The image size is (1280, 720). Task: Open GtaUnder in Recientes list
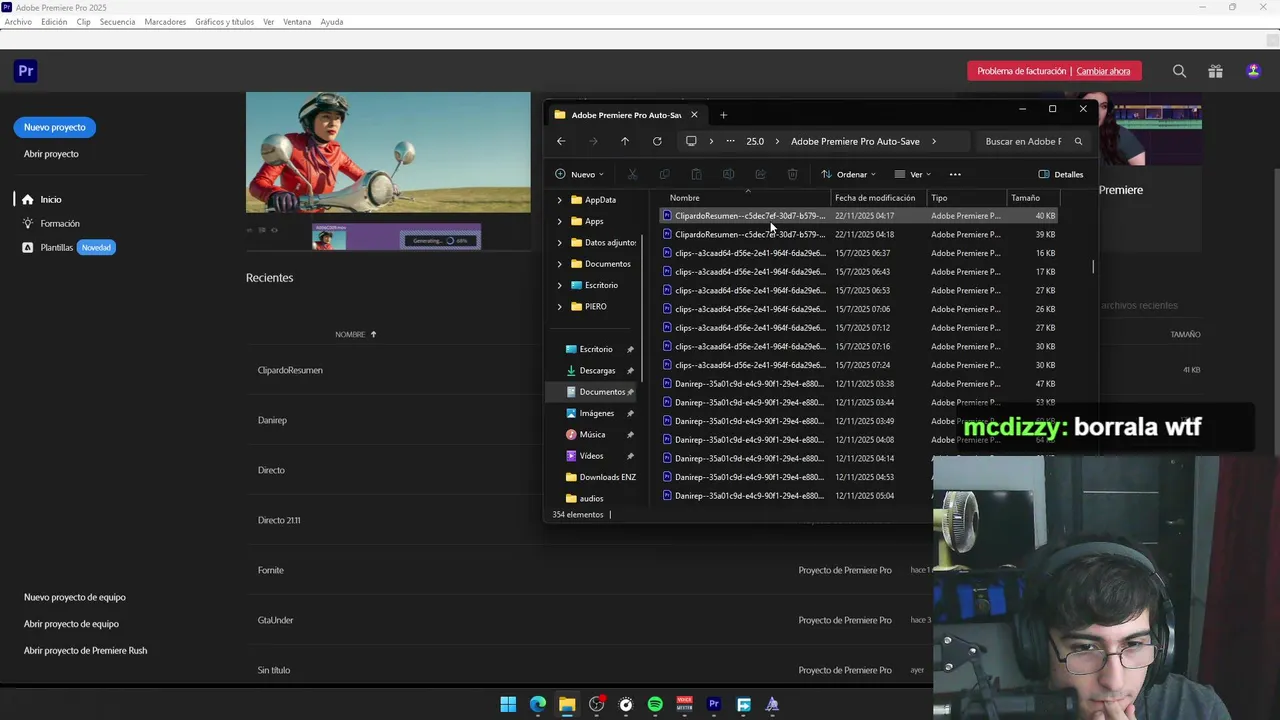[275, 620]
